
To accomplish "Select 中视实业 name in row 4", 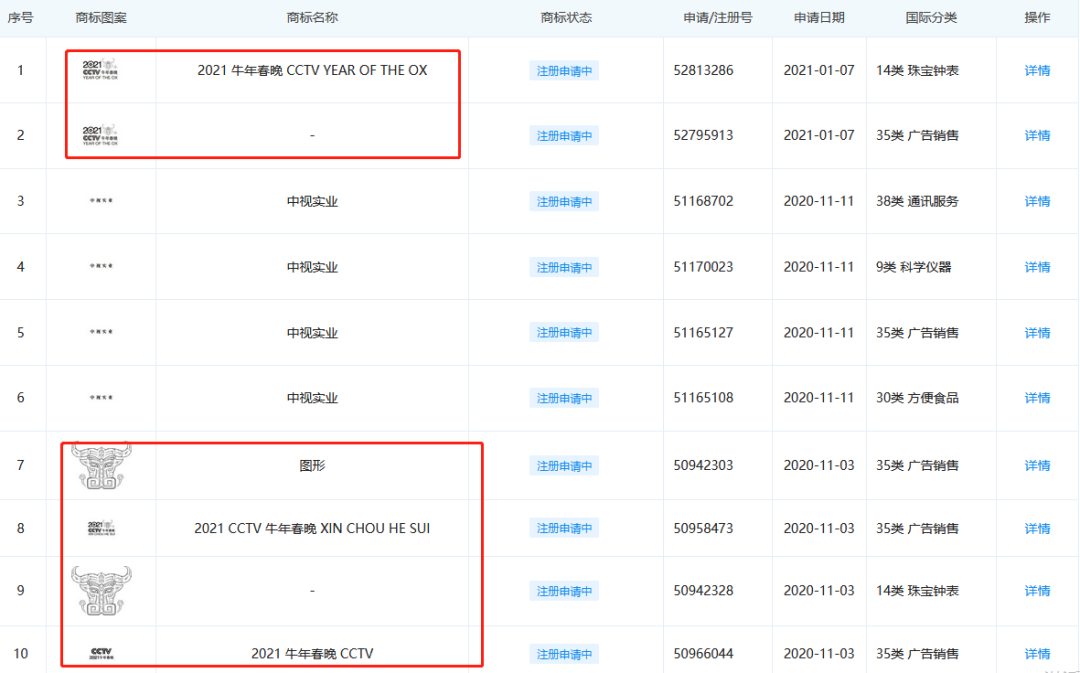I will tap(312, 267).
